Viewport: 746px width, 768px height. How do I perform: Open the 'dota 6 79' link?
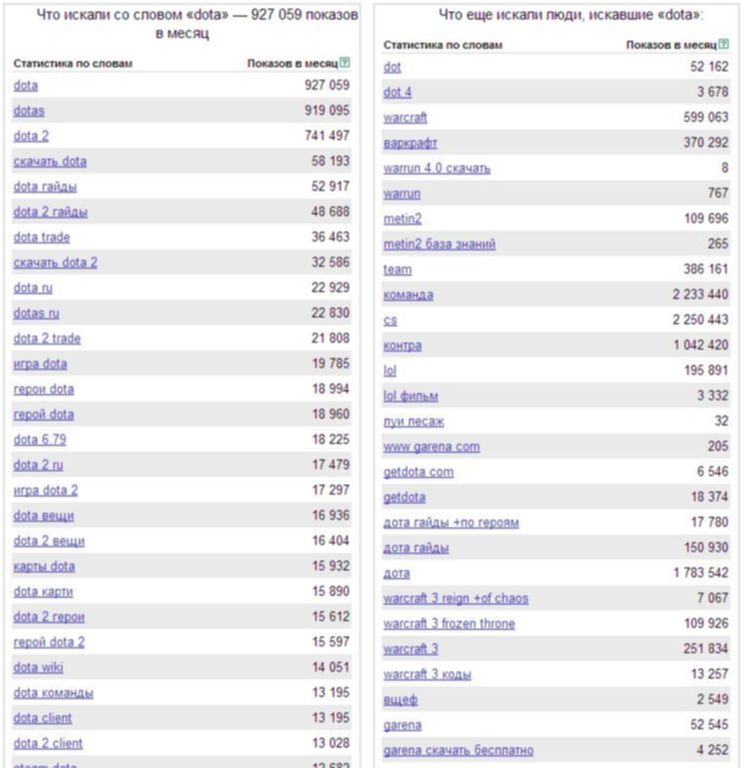click(40, 440)
